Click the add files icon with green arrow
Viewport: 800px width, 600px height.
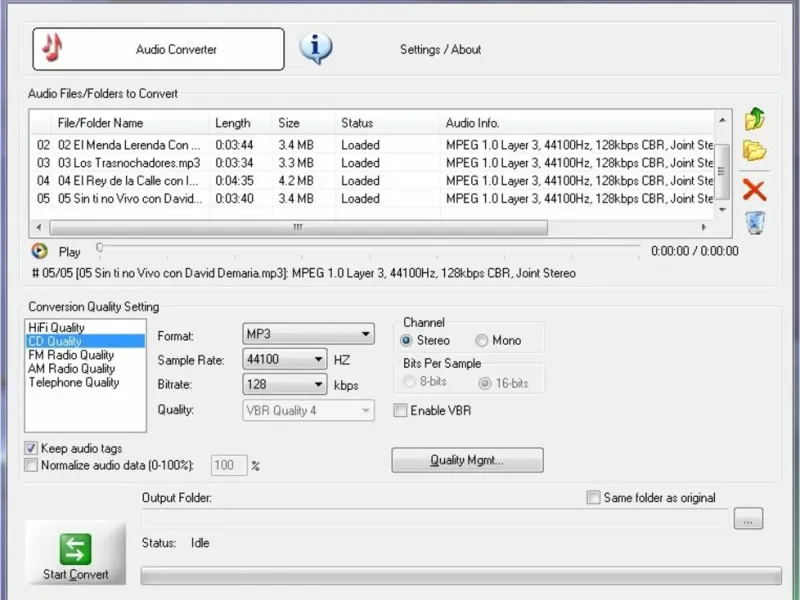755,118
